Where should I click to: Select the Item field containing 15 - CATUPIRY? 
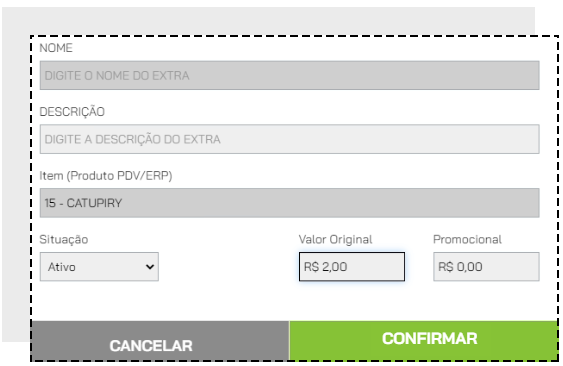(x=289, y=203)
